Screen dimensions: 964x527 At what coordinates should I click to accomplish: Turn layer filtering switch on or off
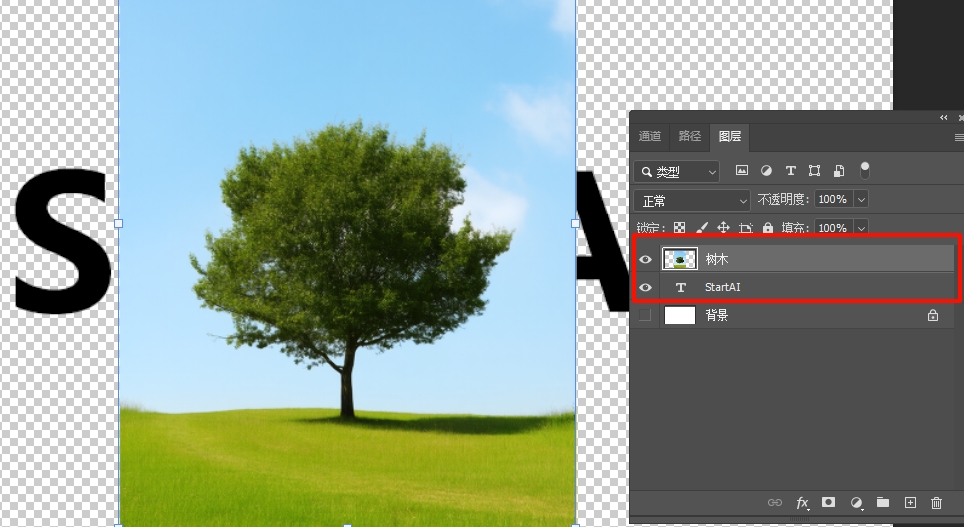(x=865, y=170)
